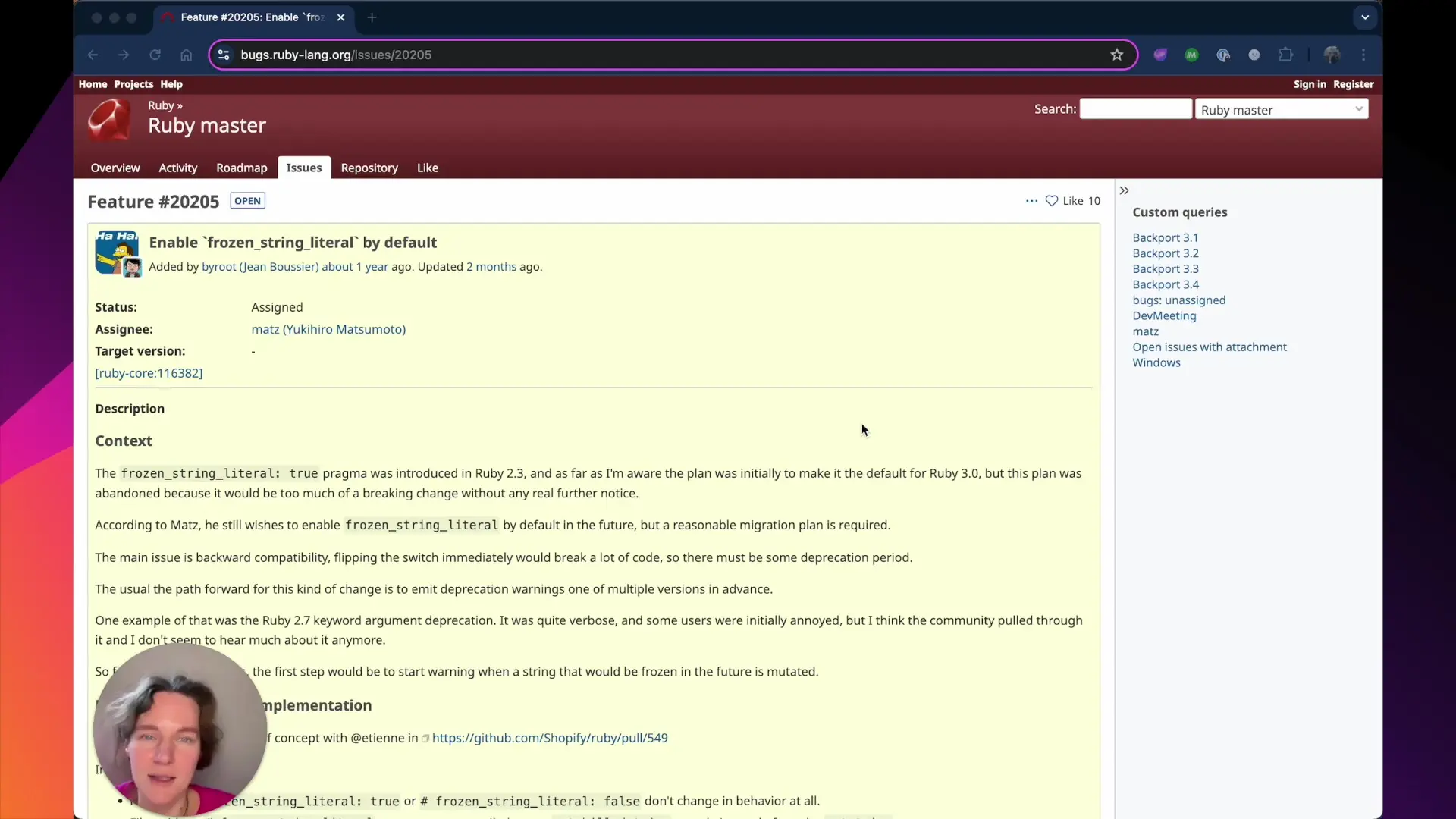Open the Projects menu link
Viewport: 1456px width, 819px height.
point(133,84)
